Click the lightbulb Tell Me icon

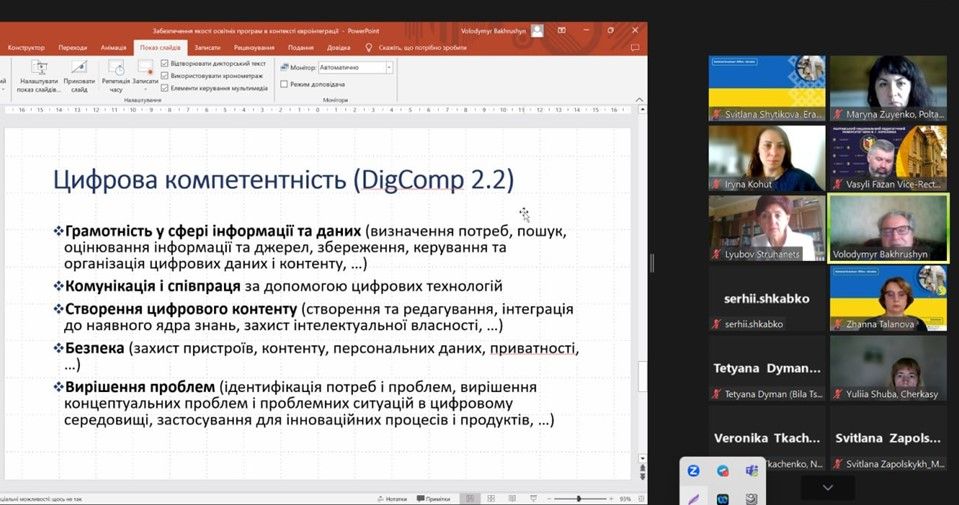[368, 47]
